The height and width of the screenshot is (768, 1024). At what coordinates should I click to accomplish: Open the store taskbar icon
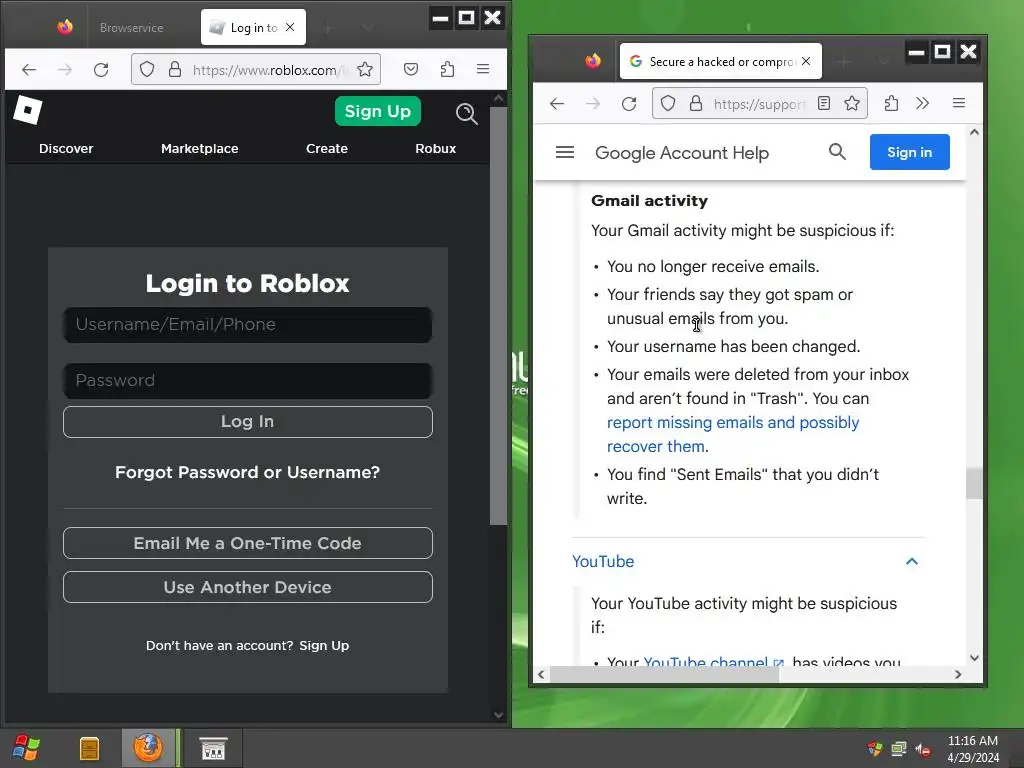(x=213, y=748)
